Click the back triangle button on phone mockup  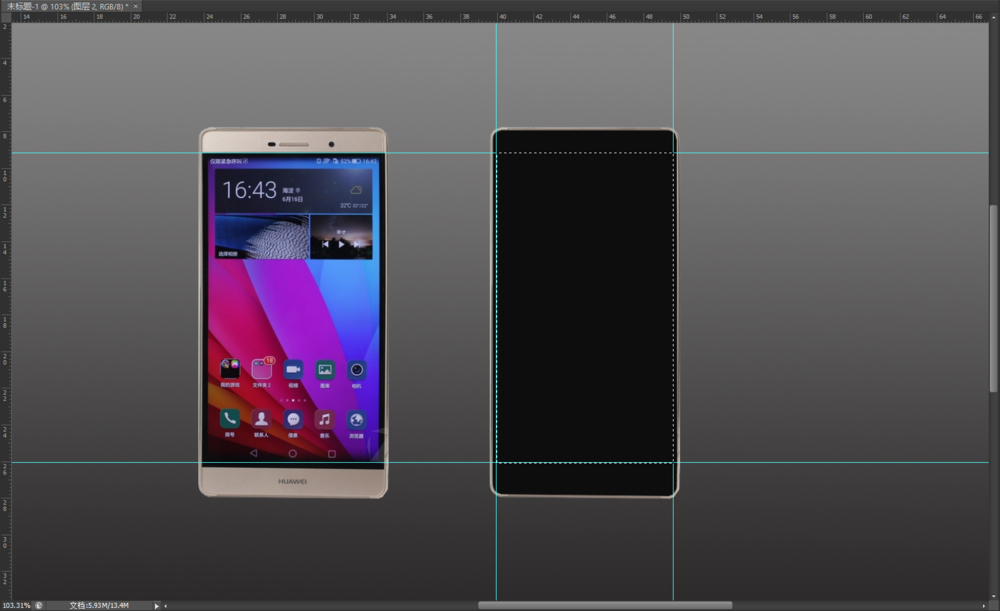point(254,453)
